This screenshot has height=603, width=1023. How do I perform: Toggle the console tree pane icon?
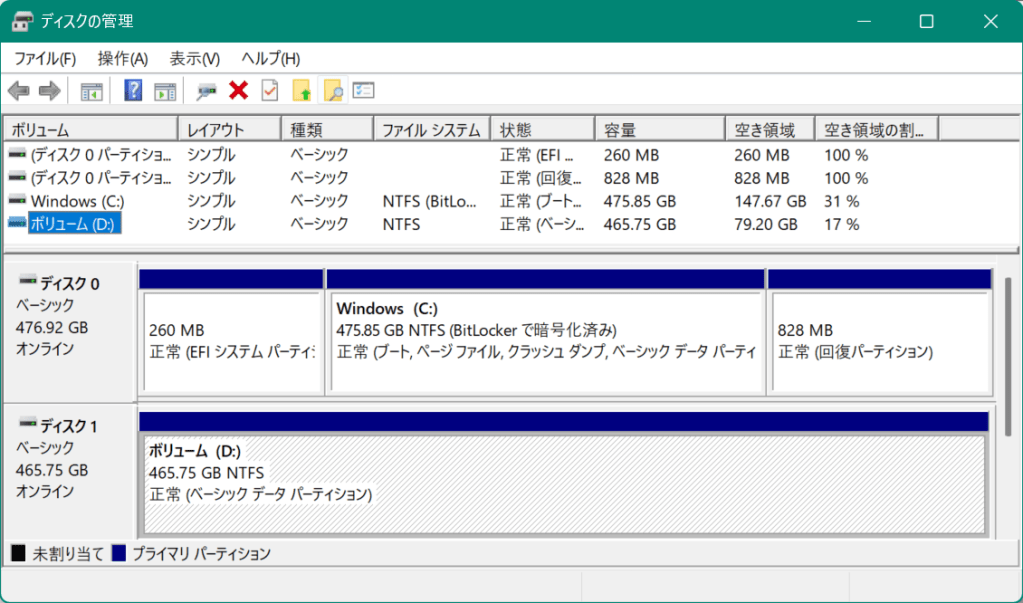click(92, 91)
